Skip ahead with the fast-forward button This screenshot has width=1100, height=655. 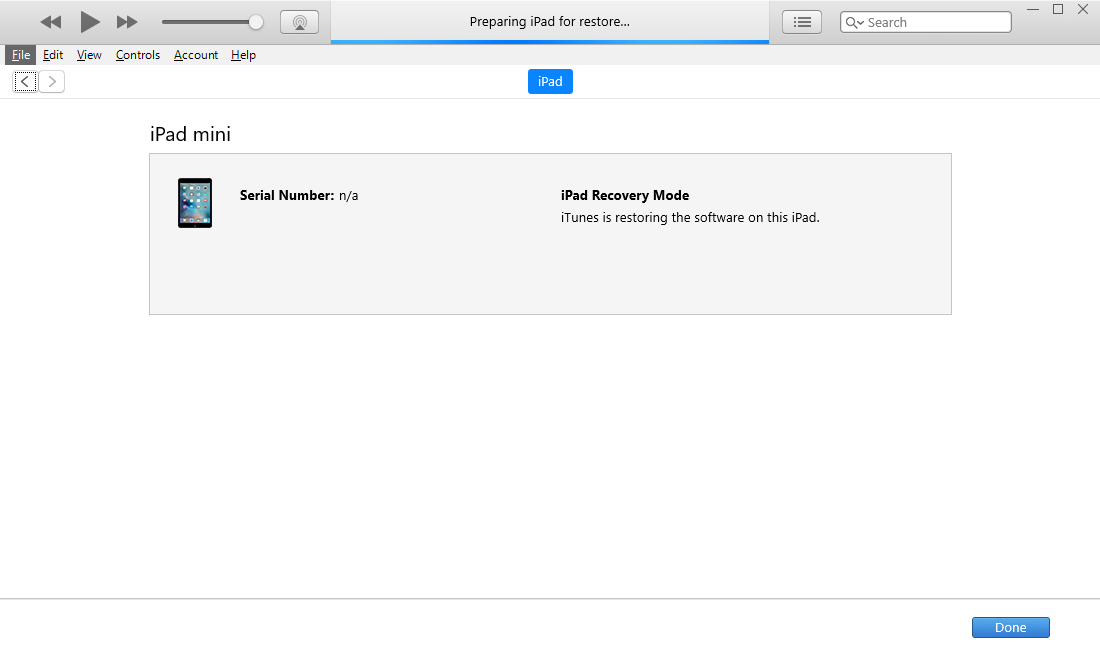127,22
